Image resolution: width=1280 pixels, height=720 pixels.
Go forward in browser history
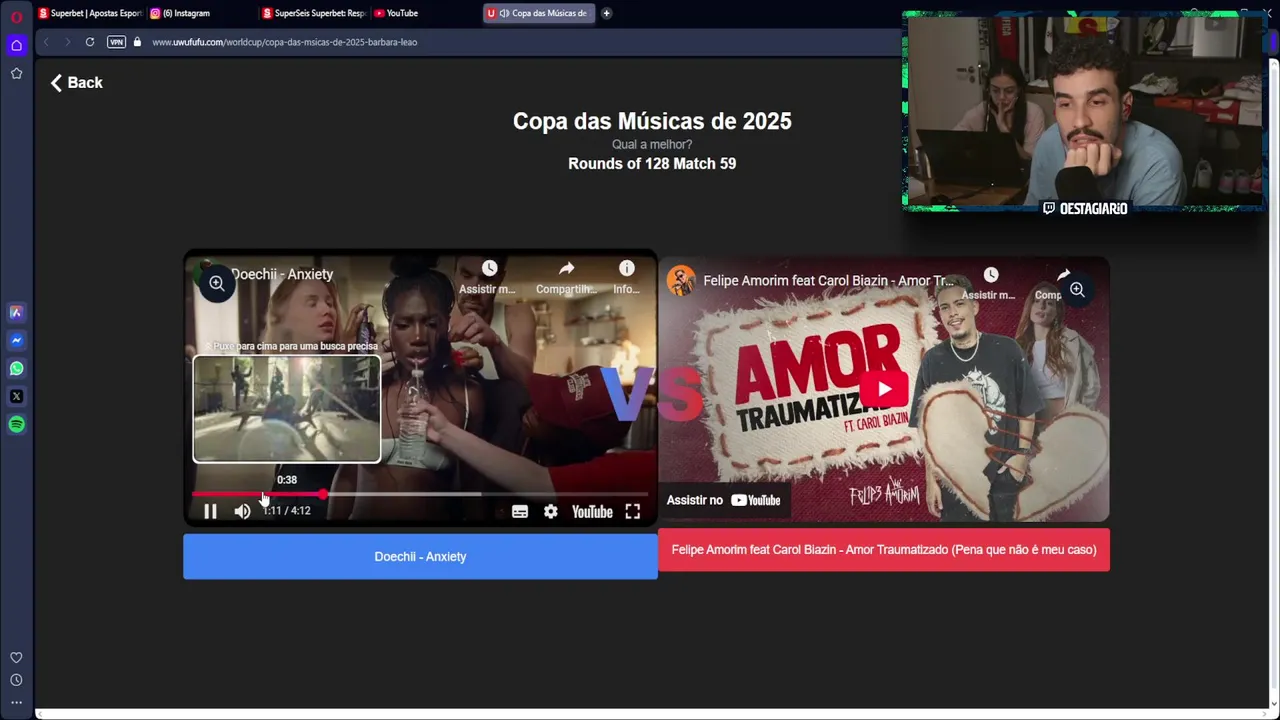pyautogui.click(x=68, y=42)
